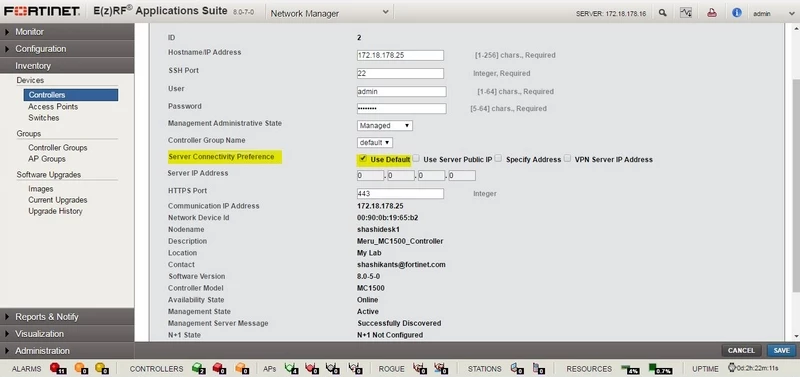Click the second ROGUE status icon
The height and width of the screenshot is (377, 800).
coord(441,368)
